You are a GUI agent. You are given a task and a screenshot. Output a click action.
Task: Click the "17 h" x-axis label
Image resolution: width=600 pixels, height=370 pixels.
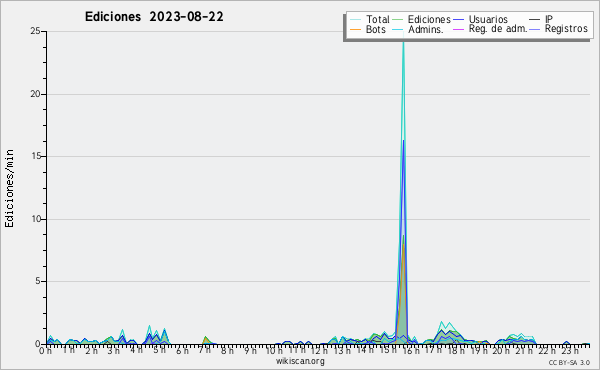coord(433,350)
